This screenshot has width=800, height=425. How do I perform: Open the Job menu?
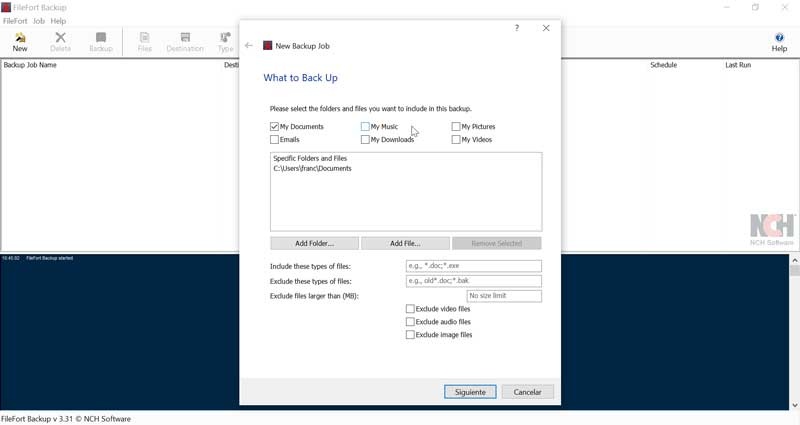tap(39, 21)
